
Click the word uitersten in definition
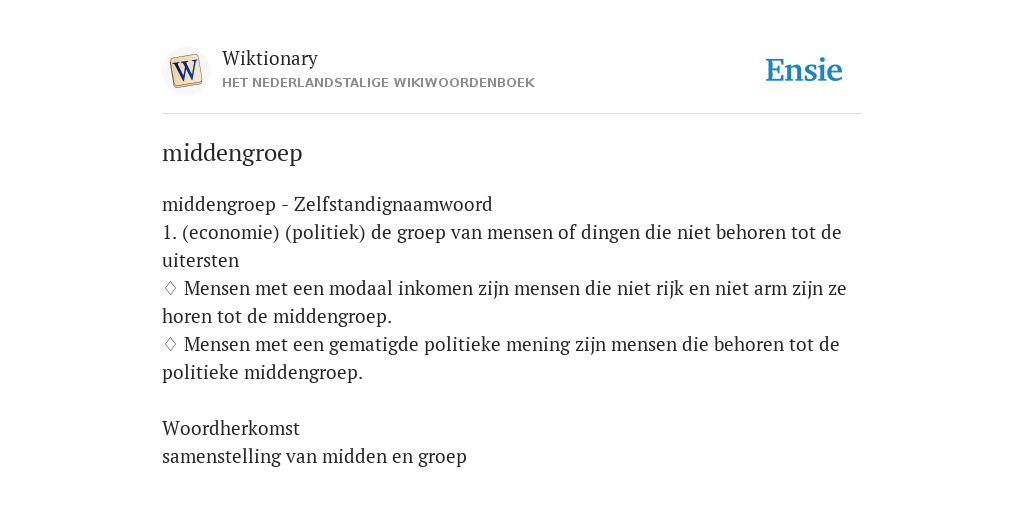[200, 261]
